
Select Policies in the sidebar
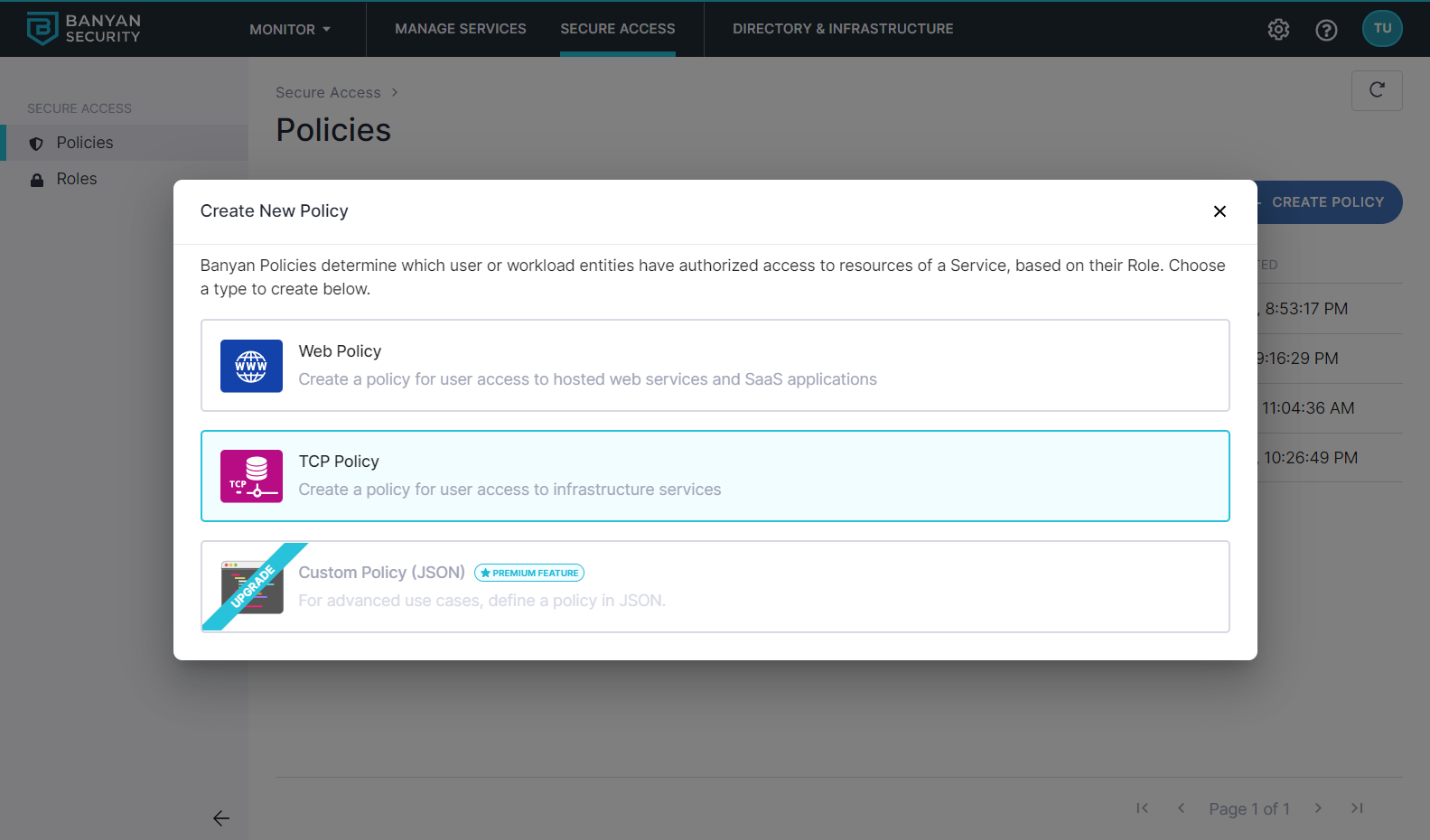(85, 143)
